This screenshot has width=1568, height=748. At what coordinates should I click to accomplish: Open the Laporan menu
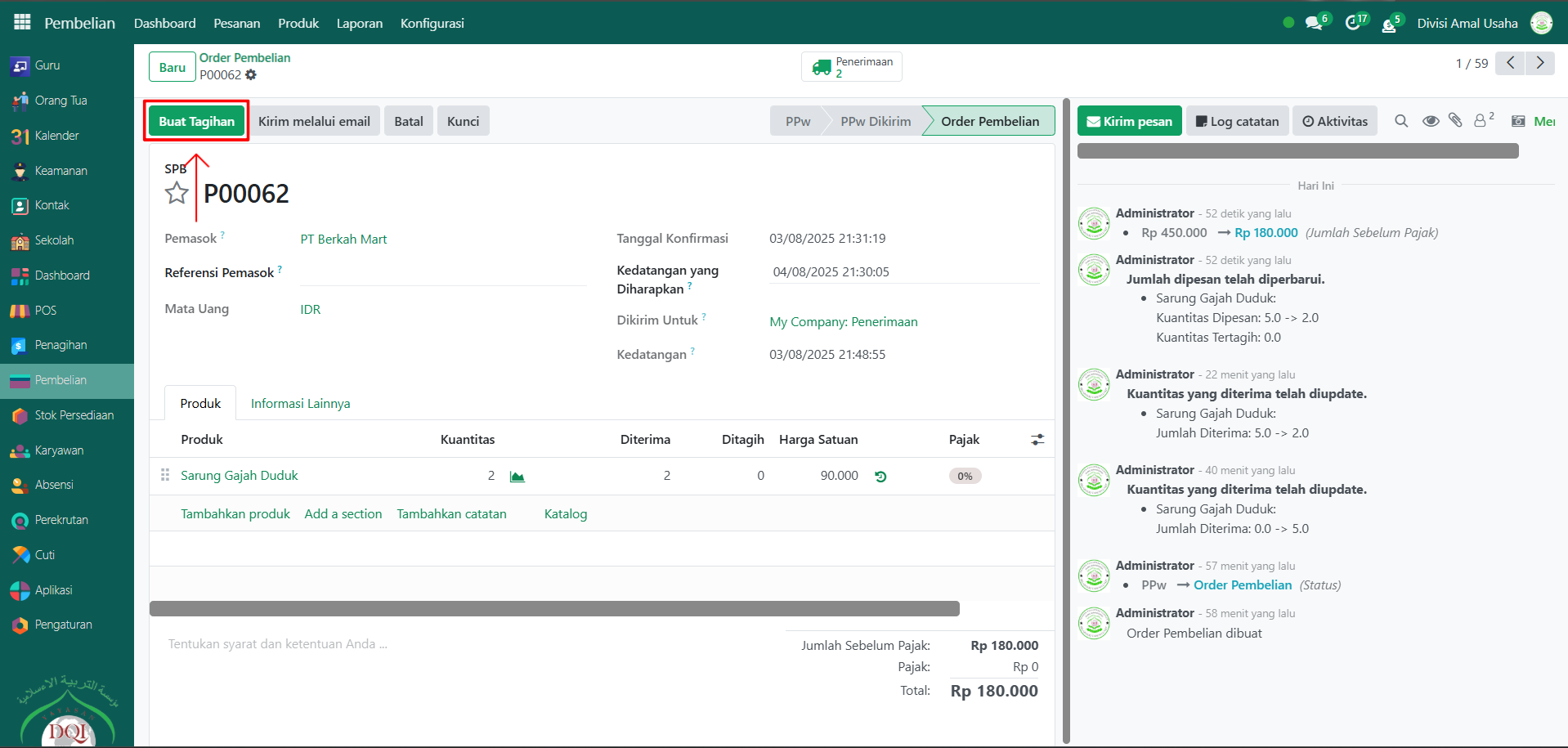click(359, 23)
